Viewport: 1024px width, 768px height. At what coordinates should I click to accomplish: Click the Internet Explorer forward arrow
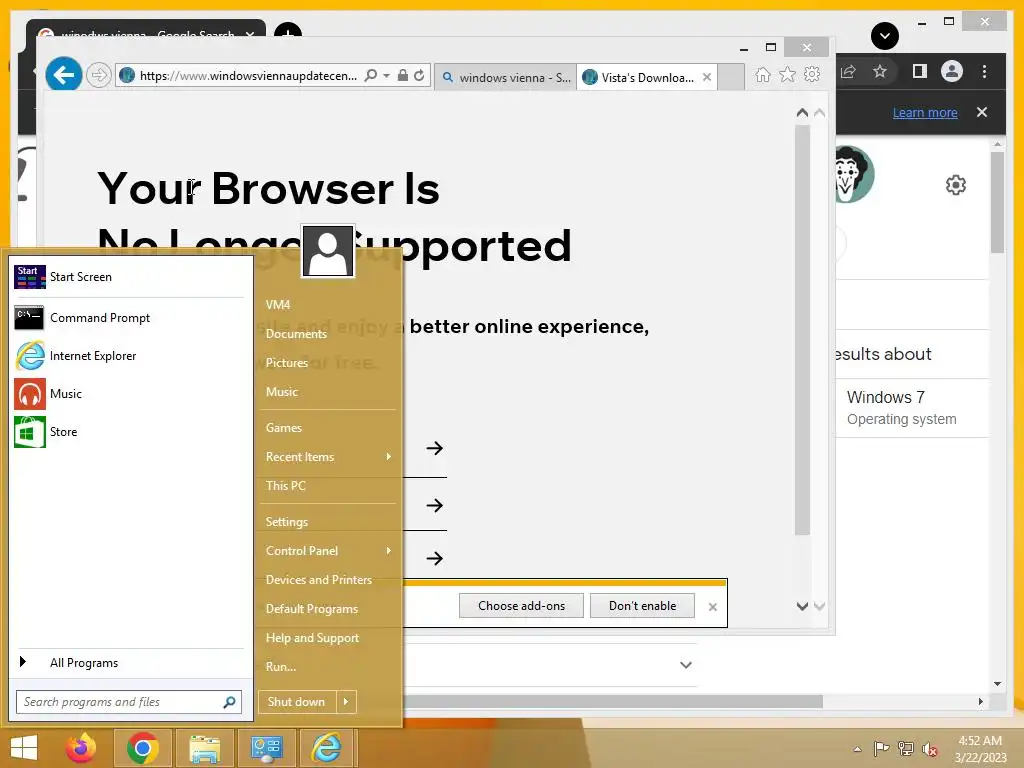tap(99, 75)
